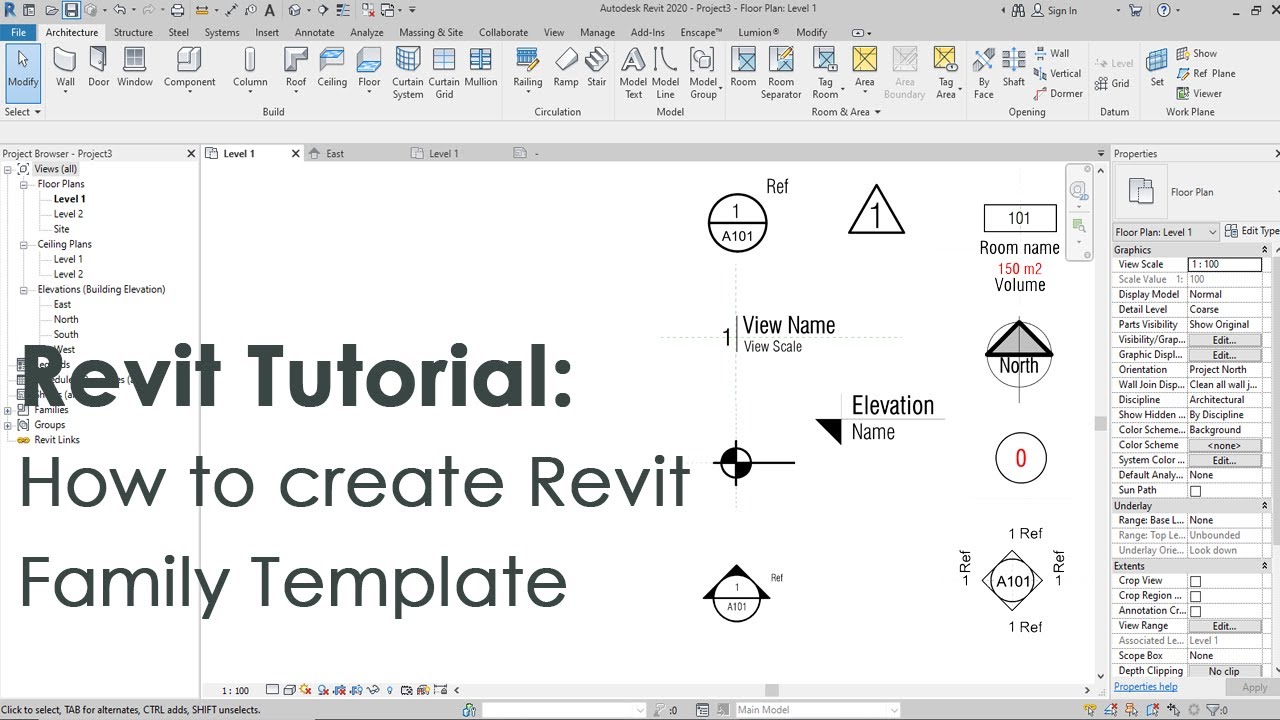
Task: Select the Column tool
Action: (250, 69)
